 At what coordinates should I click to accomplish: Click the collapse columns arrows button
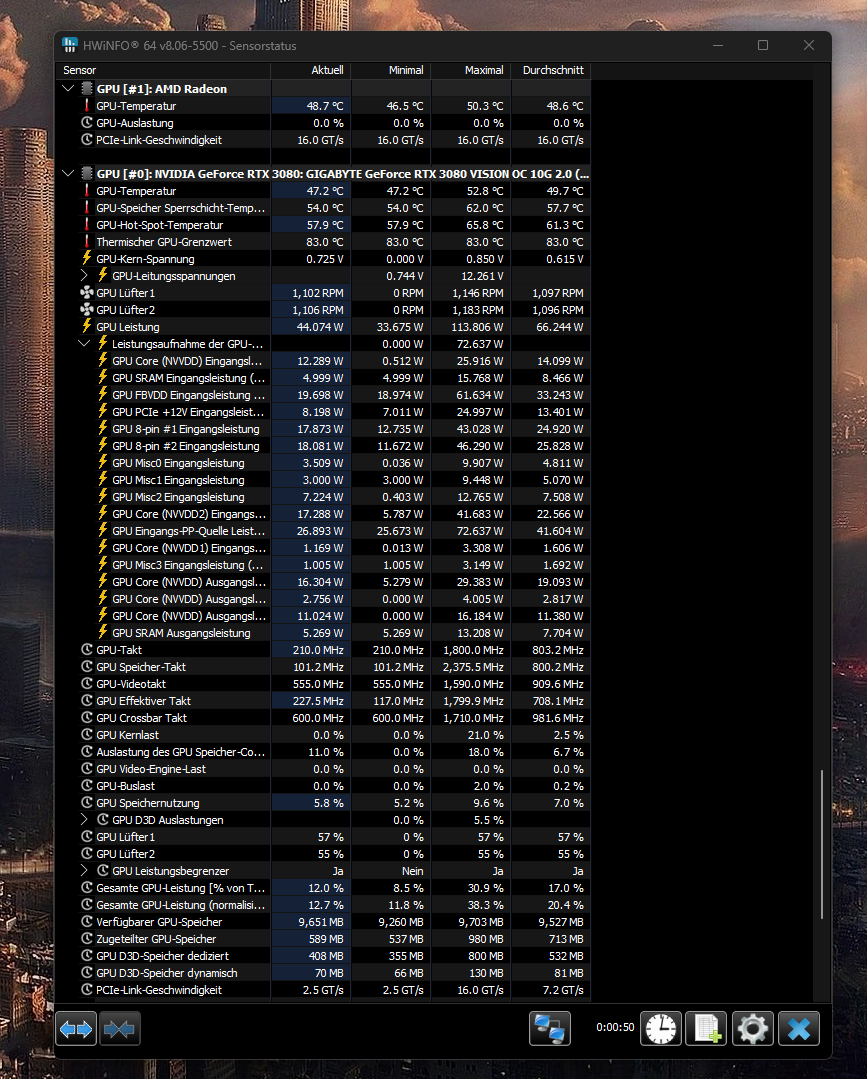pyautogui.click(x=120, y=1029)
